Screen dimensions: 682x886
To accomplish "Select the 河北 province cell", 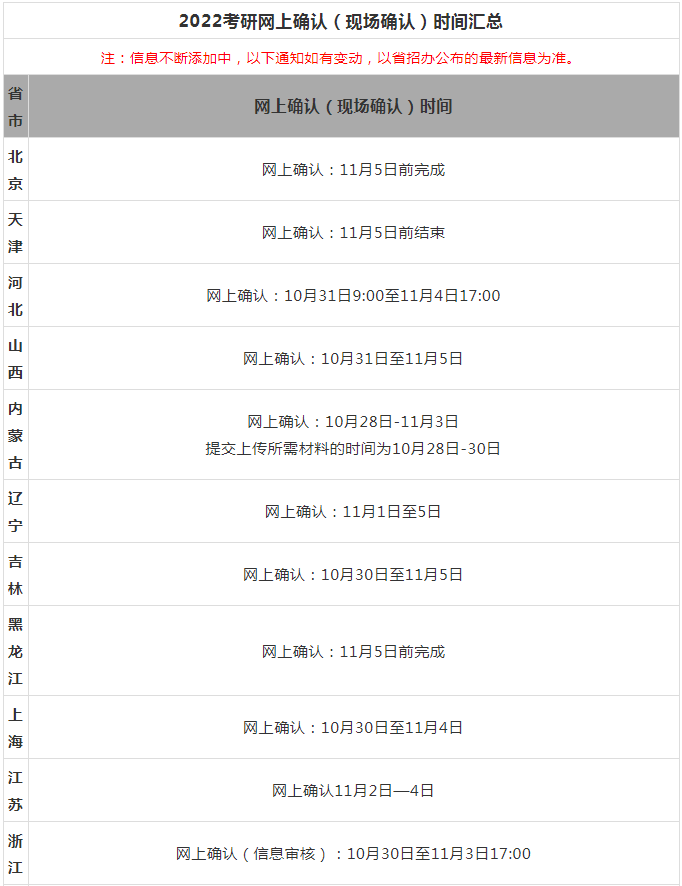I will coord(15,295).
